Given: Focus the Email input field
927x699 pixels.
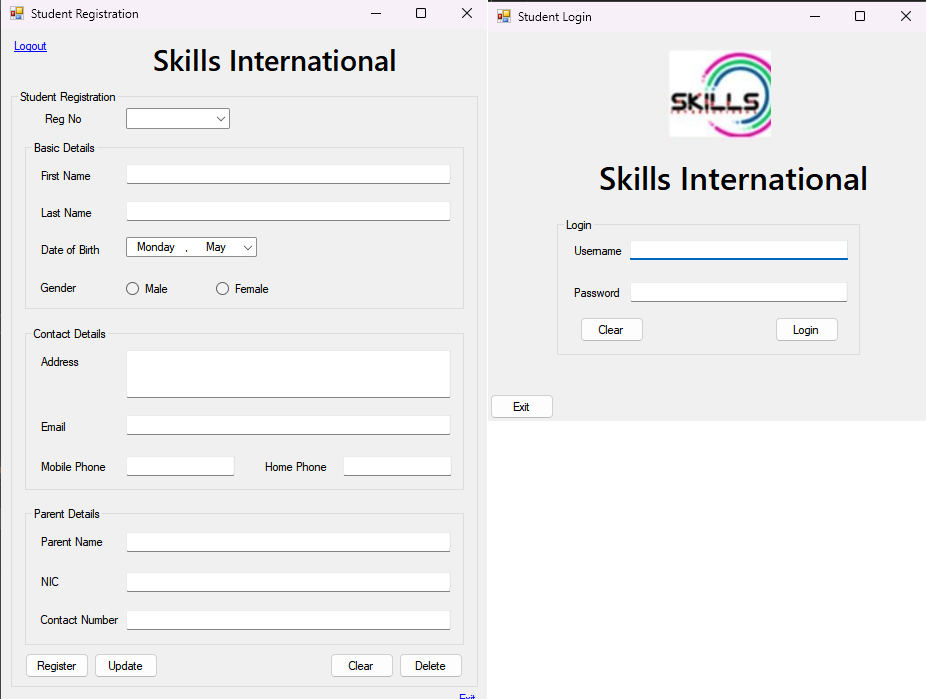Looking at the screenshot, I should tap(289, 425).
